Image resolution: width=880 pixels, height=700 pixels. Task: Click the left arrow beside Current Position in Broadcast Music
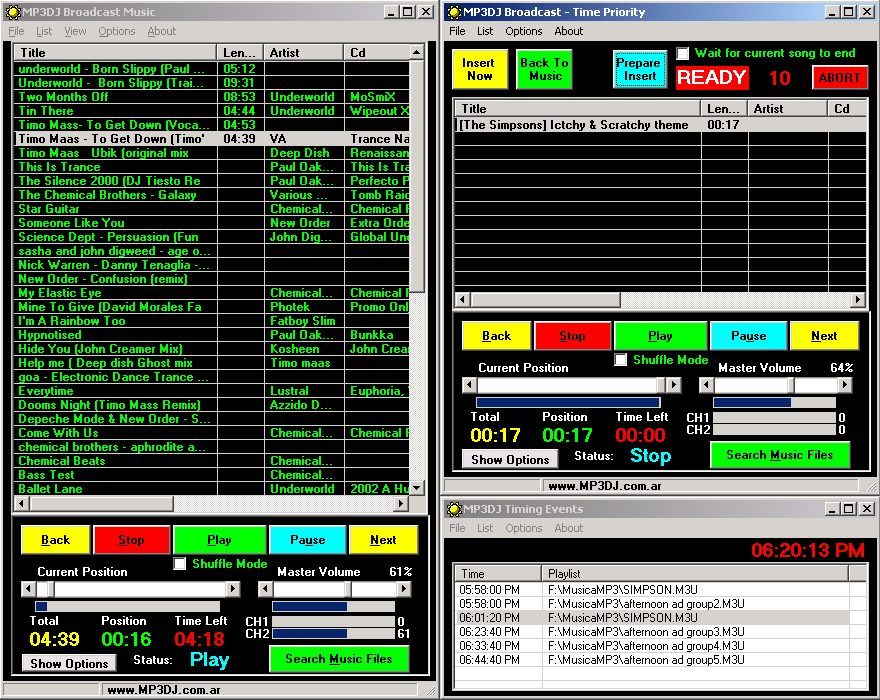30,588
